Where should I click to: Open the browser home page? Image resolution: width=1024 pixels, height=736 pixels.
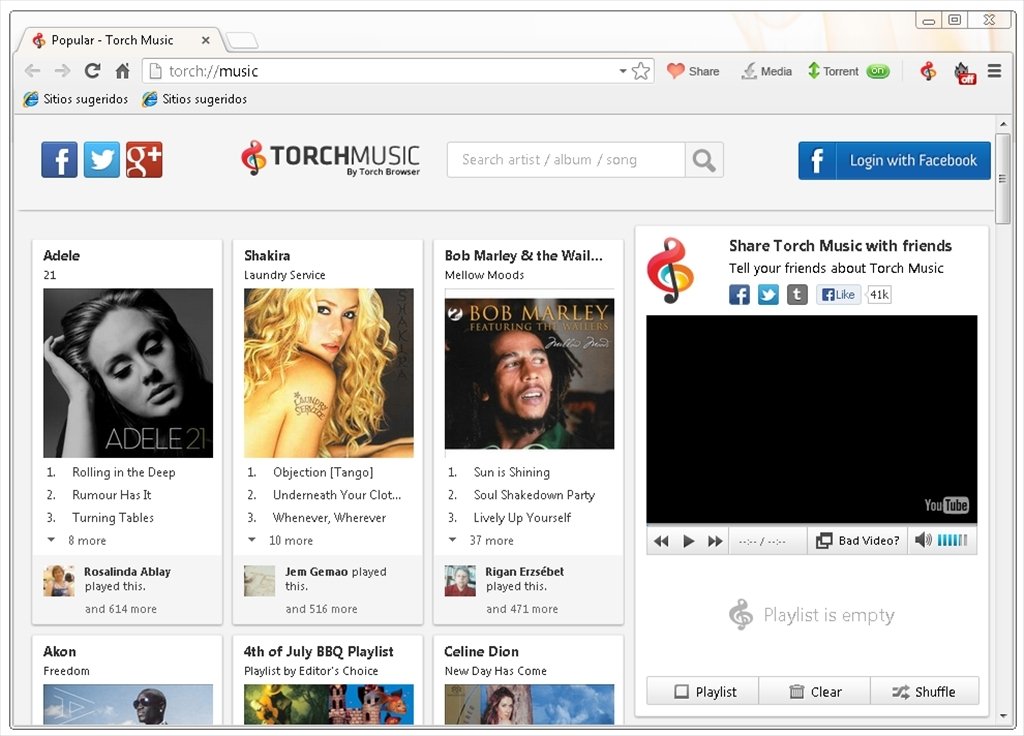122,71
